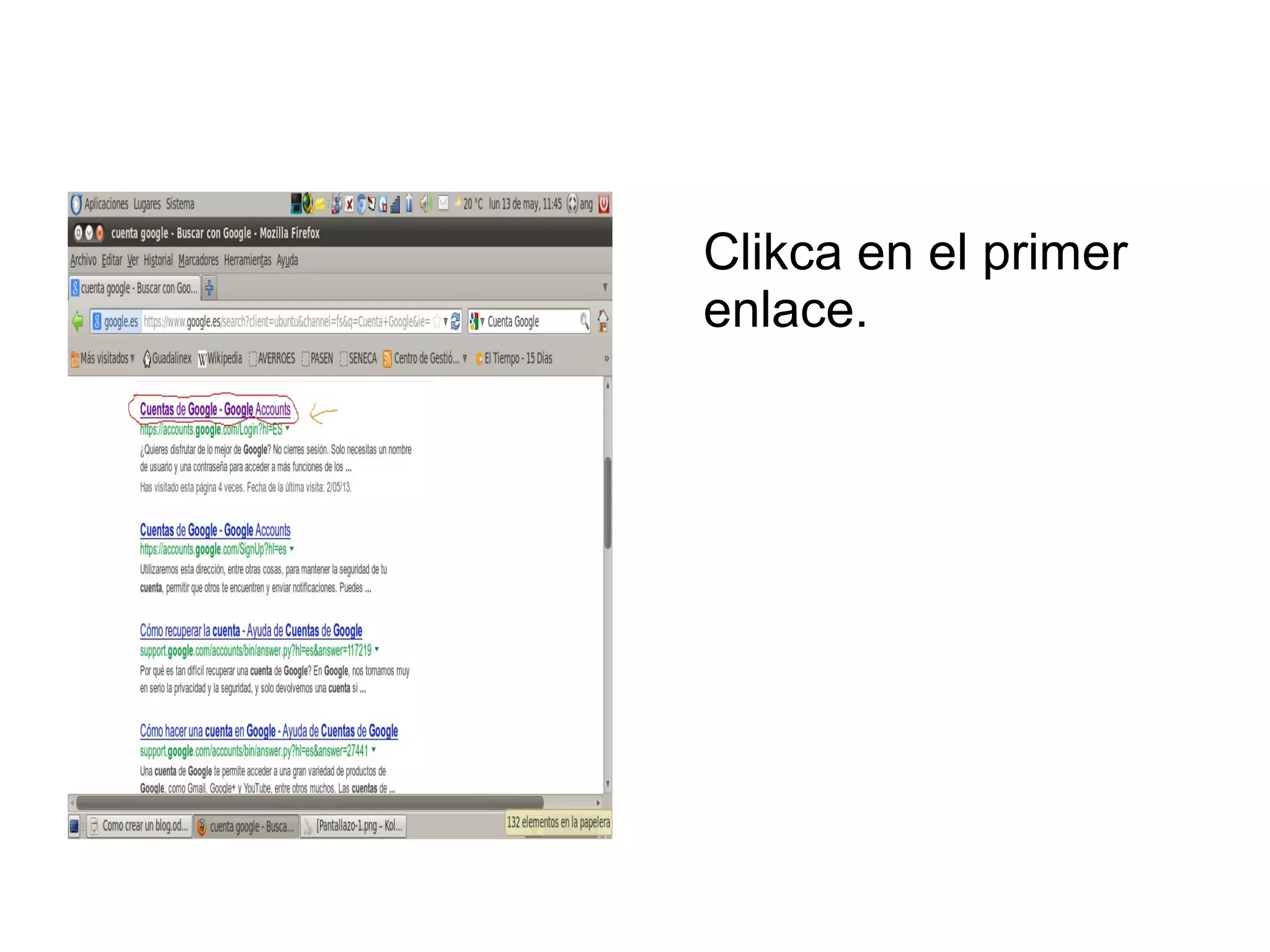1270x952 pixels.
Task: Open the Cuentas de Google SignUp result link
Action: pyautogui.click(x=215, y=530)
